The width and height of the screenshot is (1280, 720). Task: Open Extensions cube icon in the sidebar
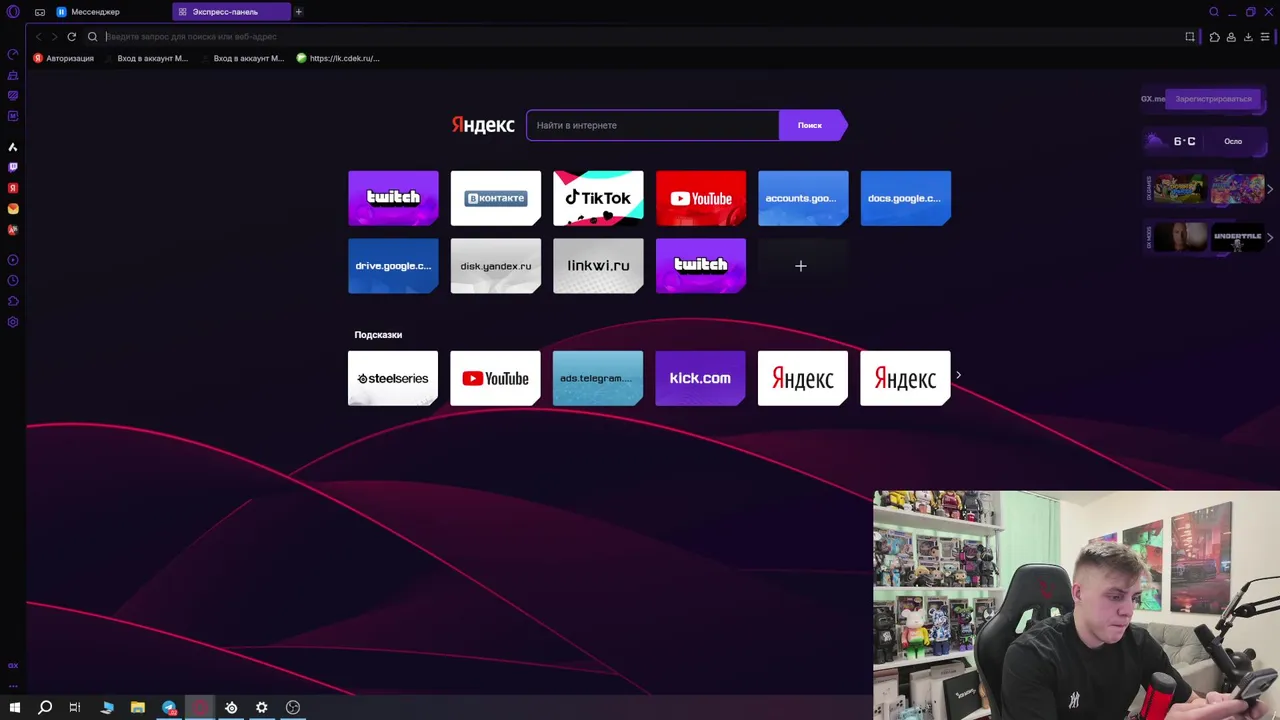[x=13, y=301]
